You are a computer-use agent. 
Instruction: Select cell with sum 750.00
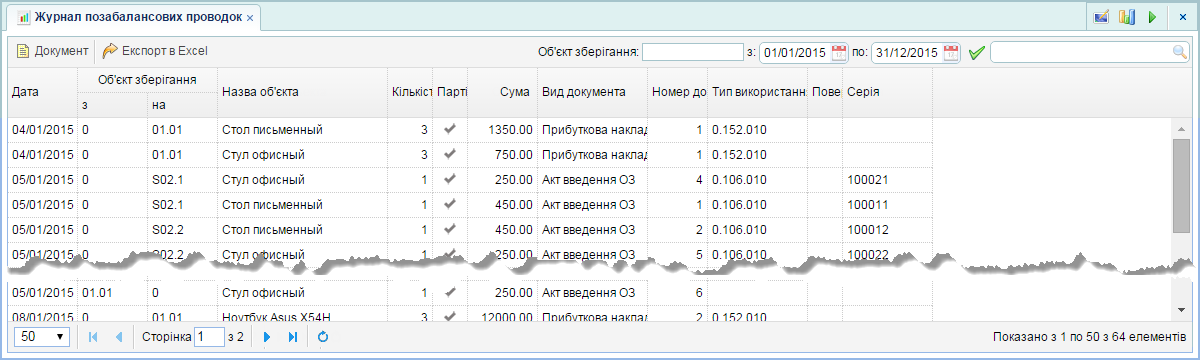click(502, 155)
